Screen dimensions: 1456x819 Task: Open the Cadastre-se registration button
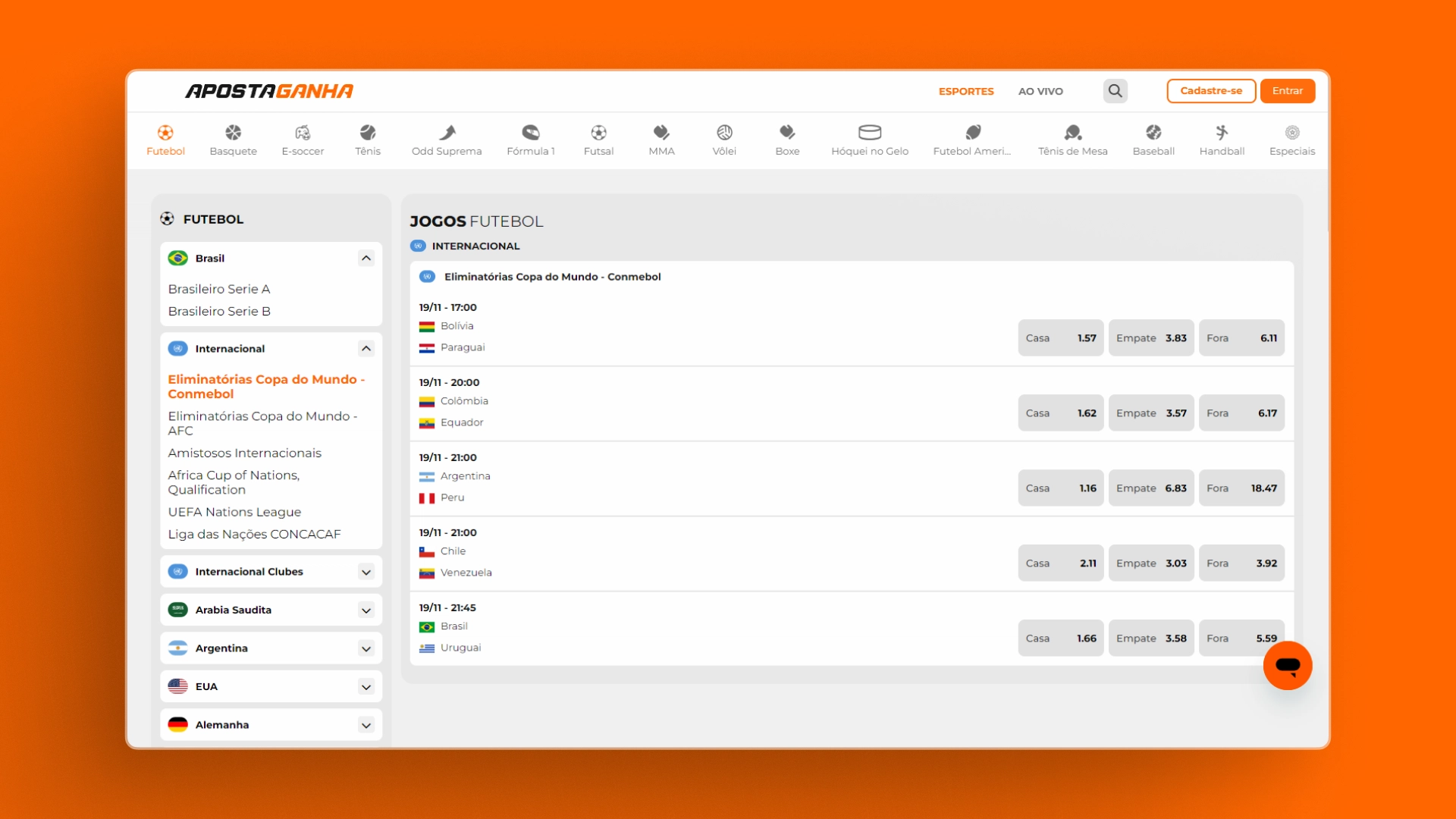1211,91
